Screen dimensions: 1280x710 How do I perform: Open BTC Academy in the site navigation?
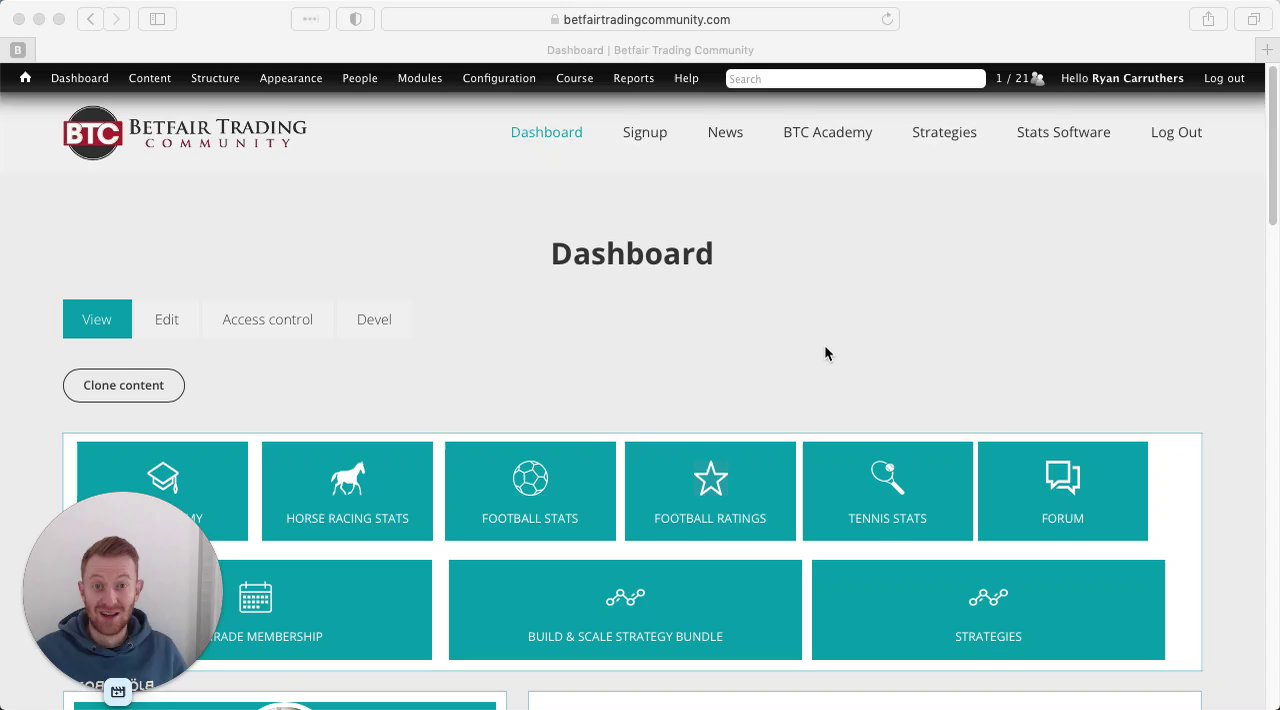click(x=828, y=132)
